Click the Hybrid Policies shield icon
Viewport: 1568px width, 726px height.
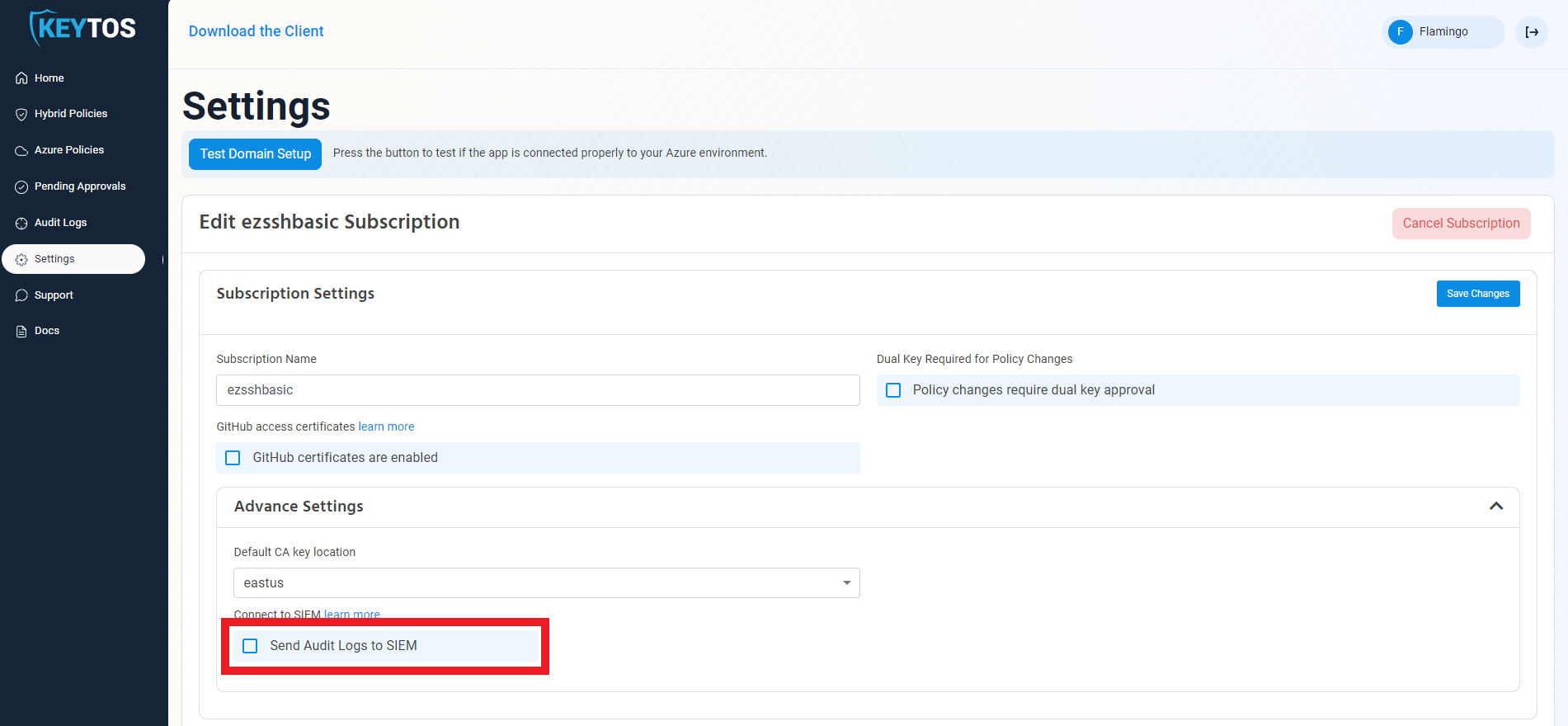[21, 114]
